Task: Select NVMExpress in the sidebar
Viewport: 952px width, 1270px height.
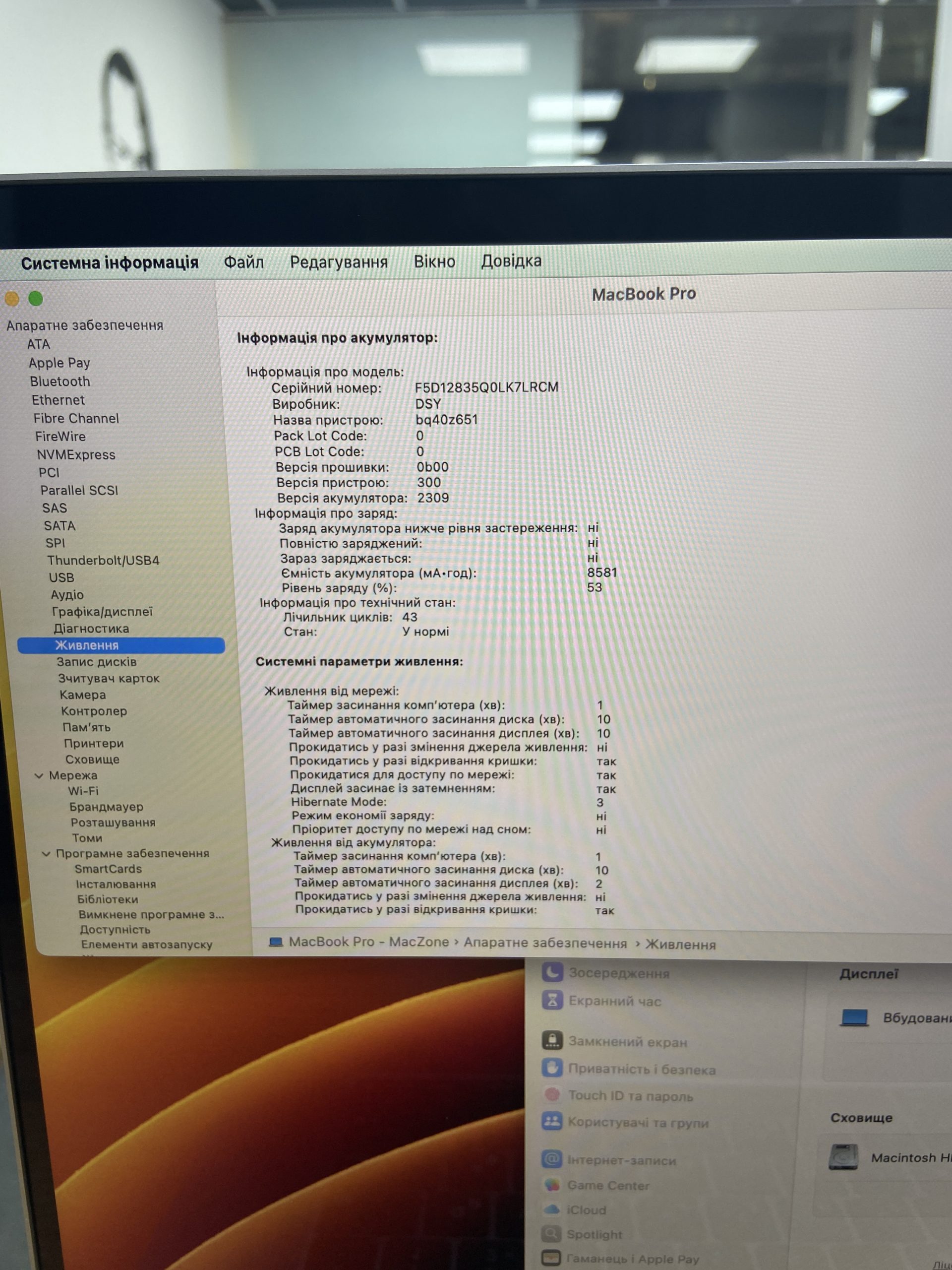Action: [x=76, y=455]
